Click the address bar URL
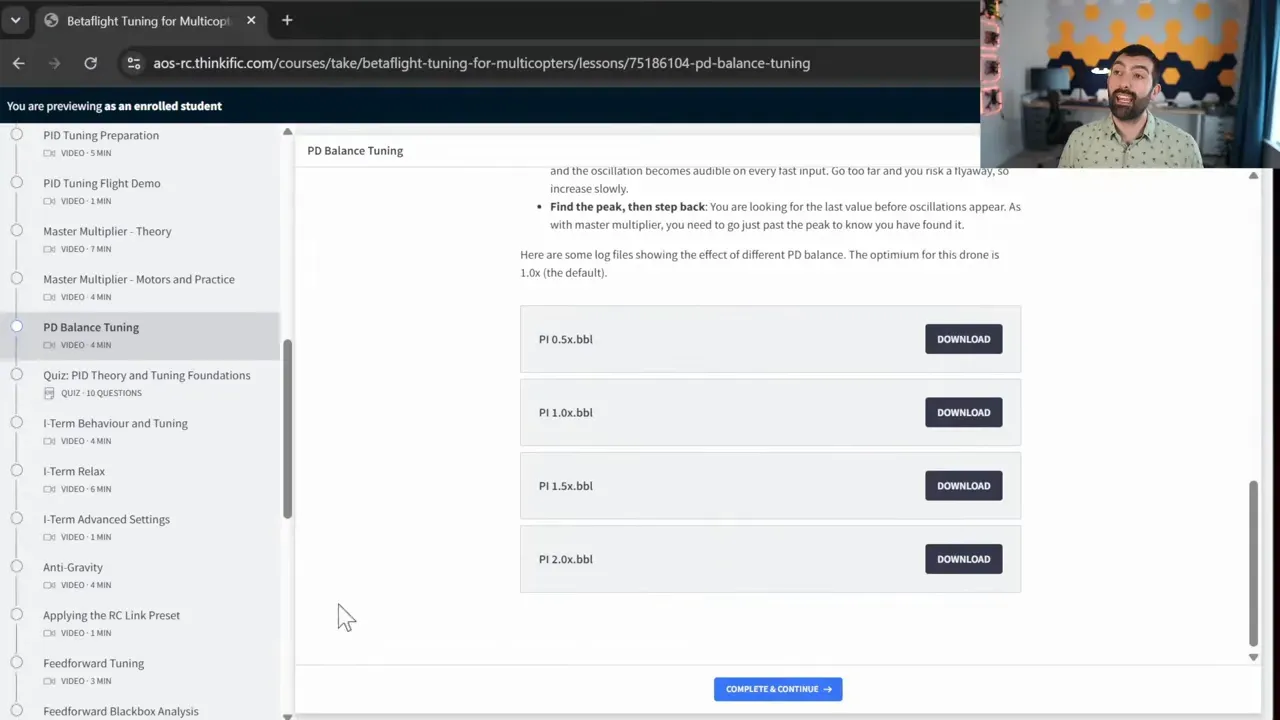Viewport: 1280px width, 720px height. (481, 63)
